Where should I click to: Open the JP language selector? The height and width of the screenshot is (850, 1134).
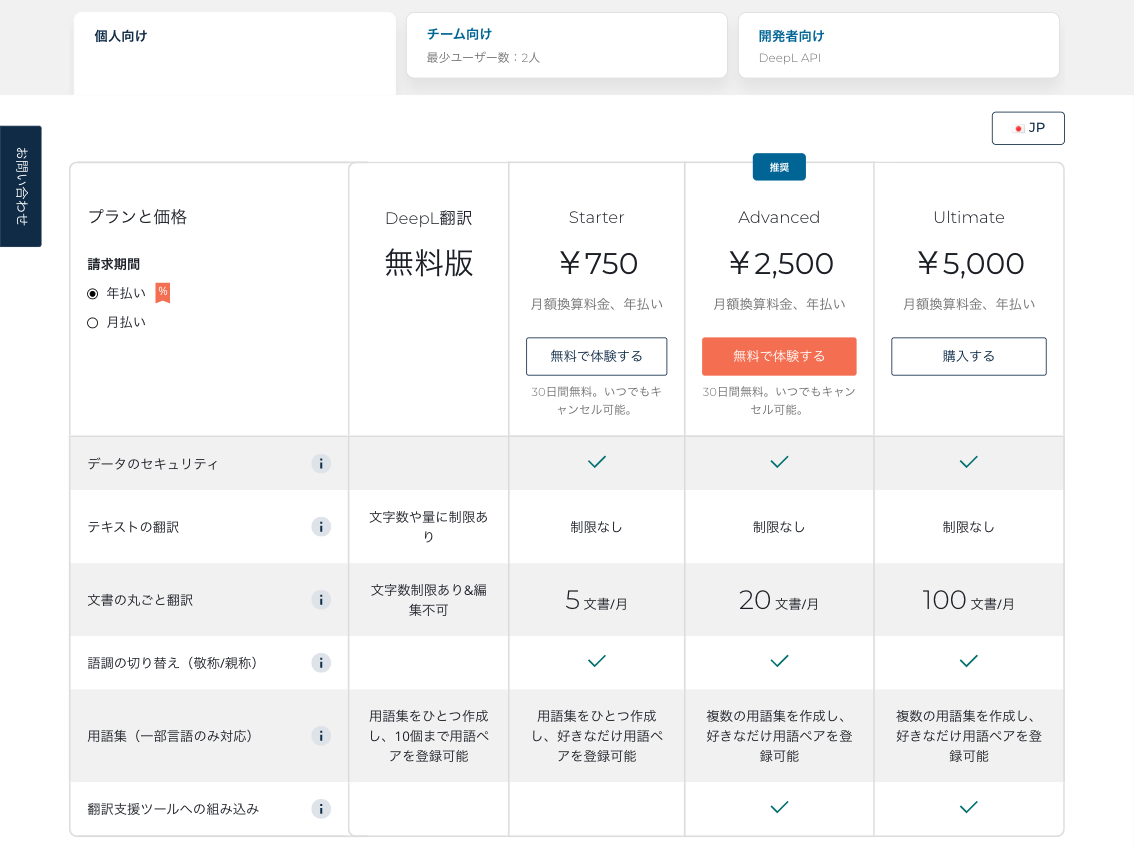pos(1028,128)
